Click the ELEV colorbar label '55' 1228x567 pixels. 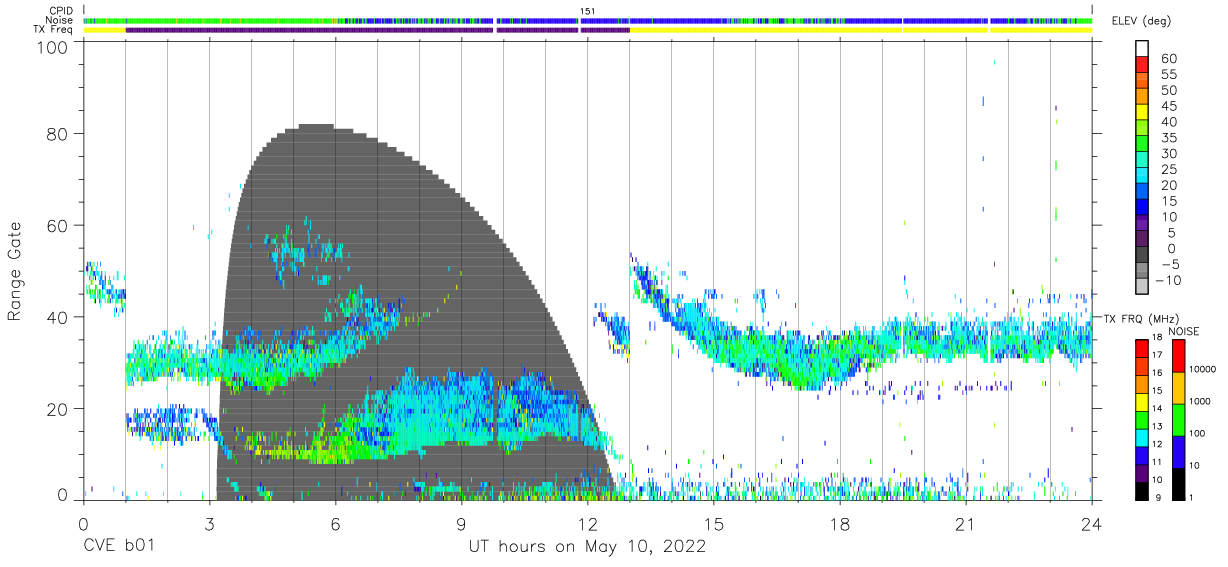pyautogui.click(x=1168, y=75)
